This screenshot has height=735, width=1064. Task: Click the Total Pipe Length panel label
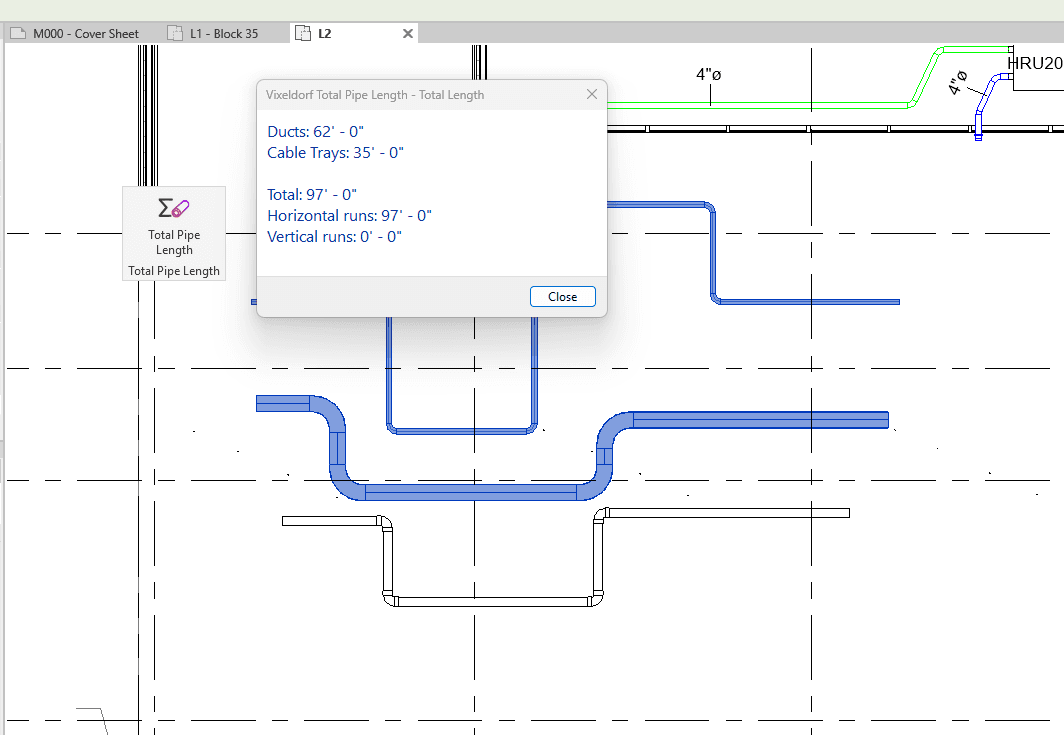[174, 271]
